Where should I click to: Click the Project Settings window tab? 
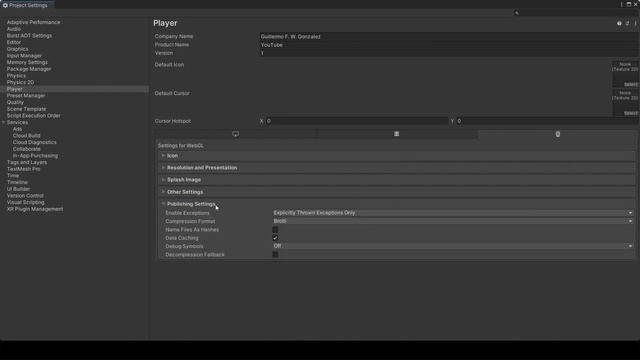28,5
